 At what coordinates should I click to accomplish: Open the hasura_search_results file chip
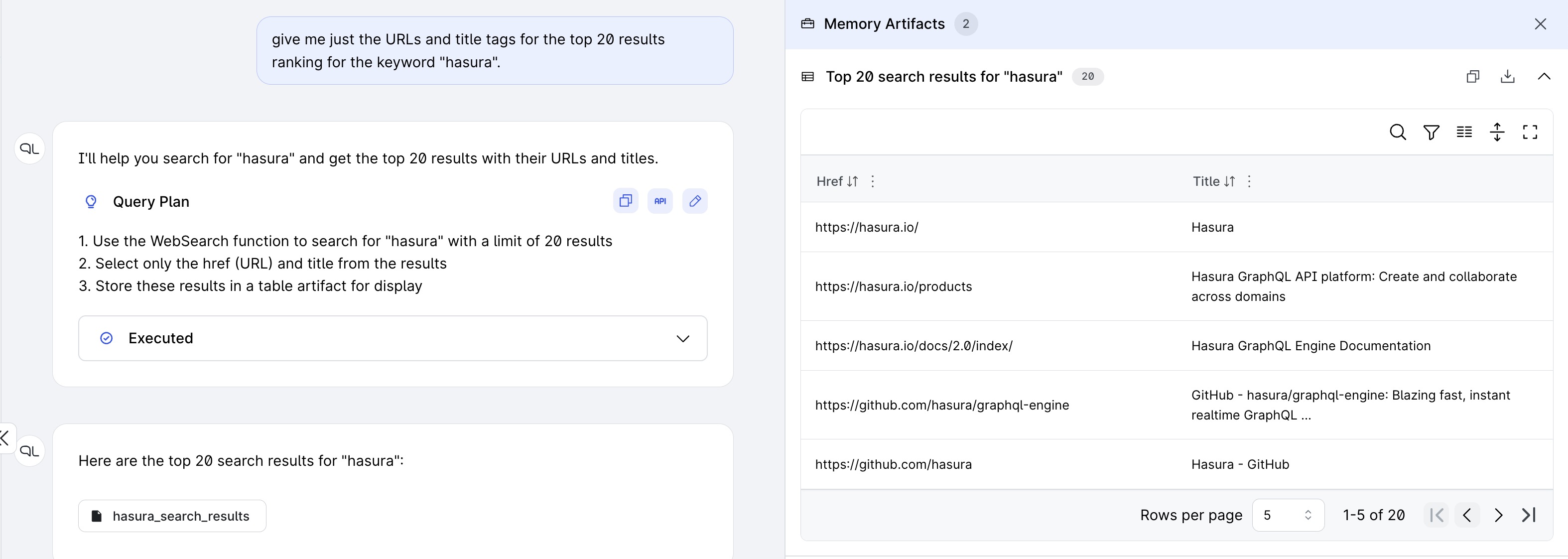pyautogui.click(x=172, y=515)
